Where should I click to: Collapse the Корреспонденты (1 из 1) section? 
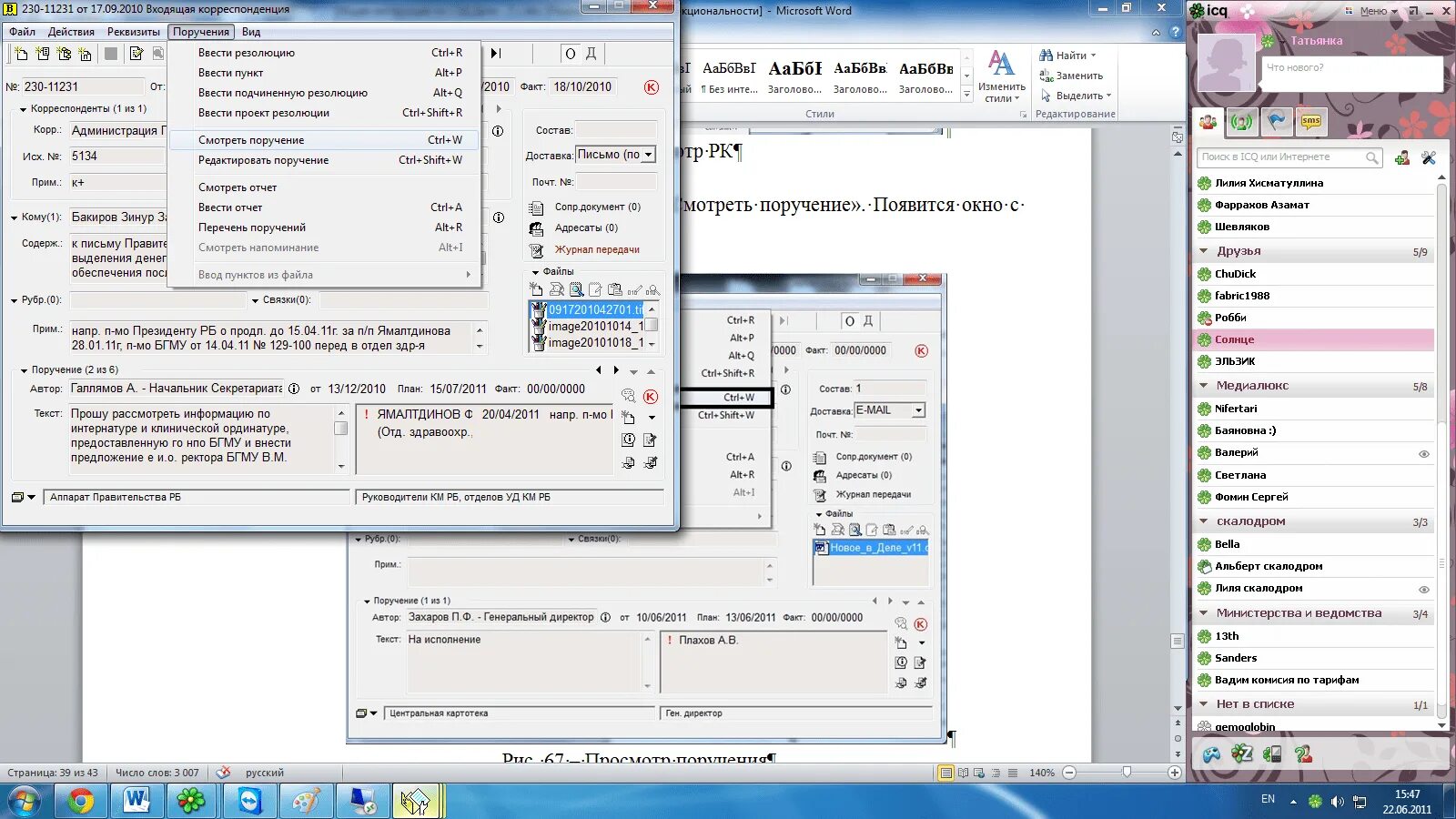coord(24,109)
